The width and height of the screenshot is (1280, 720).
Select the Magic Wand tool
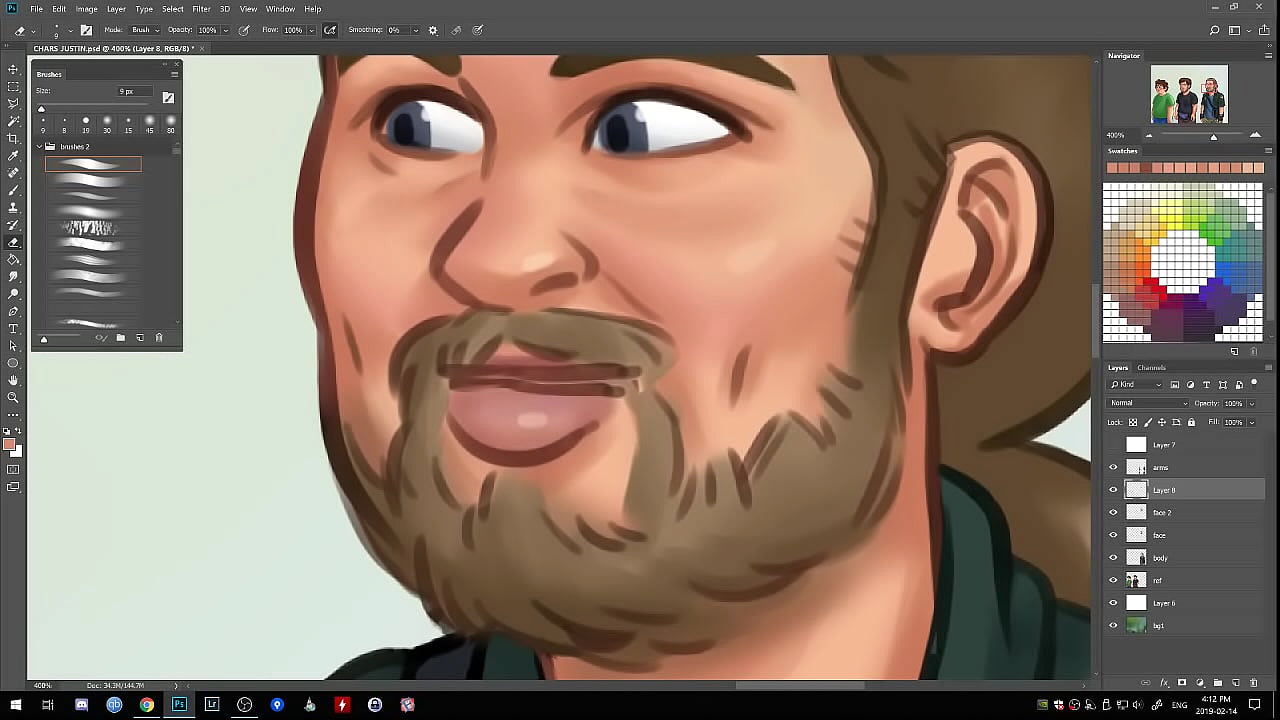click(x=13, y=121)
